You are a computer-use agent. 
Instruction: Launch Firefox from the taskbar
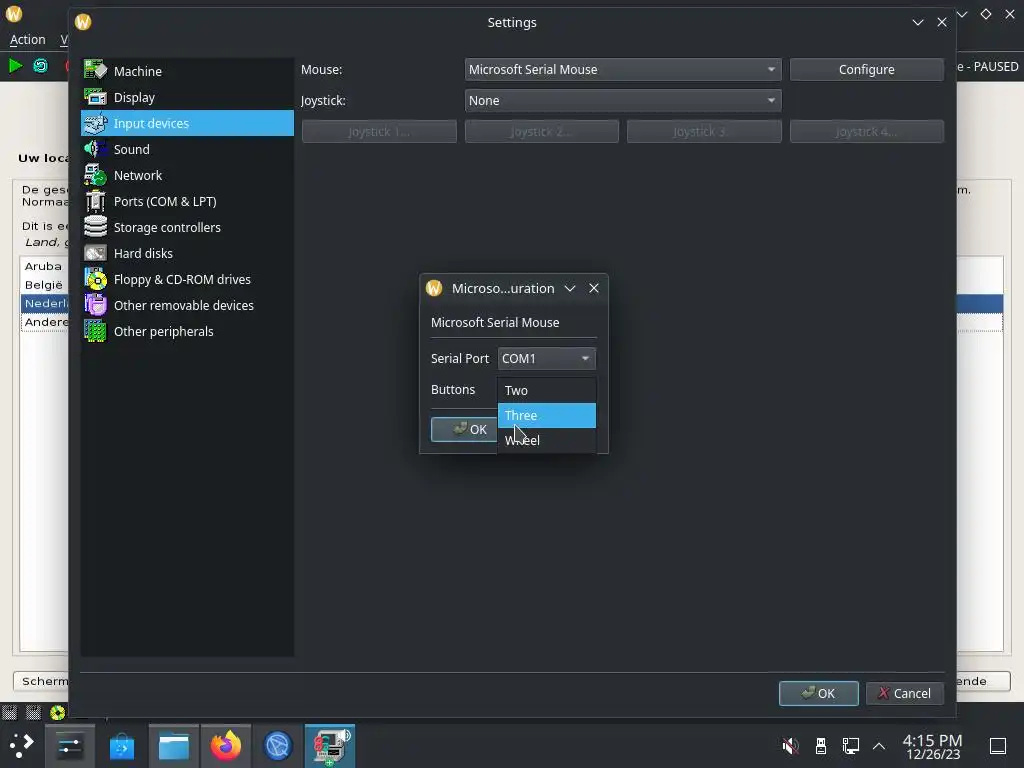tap(225, 746)
